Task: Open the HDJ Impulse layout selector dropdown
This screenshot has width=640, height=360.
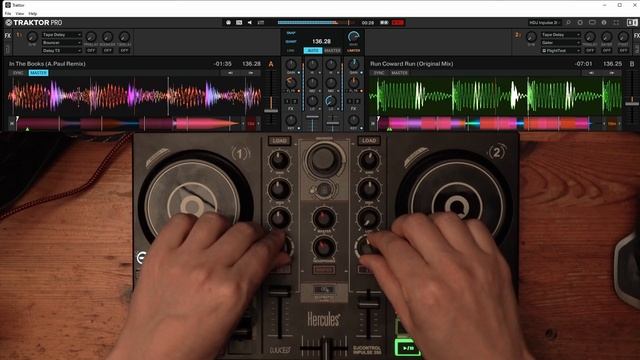Action: point(545,22)
